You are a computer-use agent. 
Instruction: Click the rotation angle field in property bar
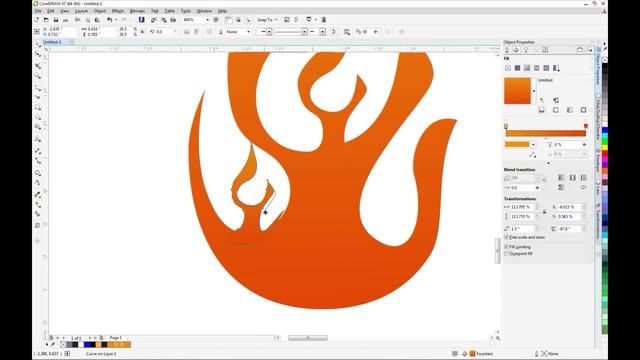pyautogui.click(x=162, y=31)
